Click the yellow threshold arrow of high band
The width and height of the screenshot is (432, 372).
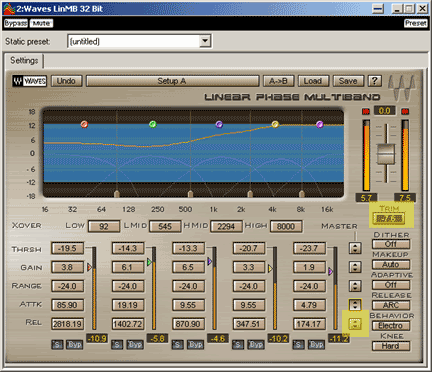(270, 268)
